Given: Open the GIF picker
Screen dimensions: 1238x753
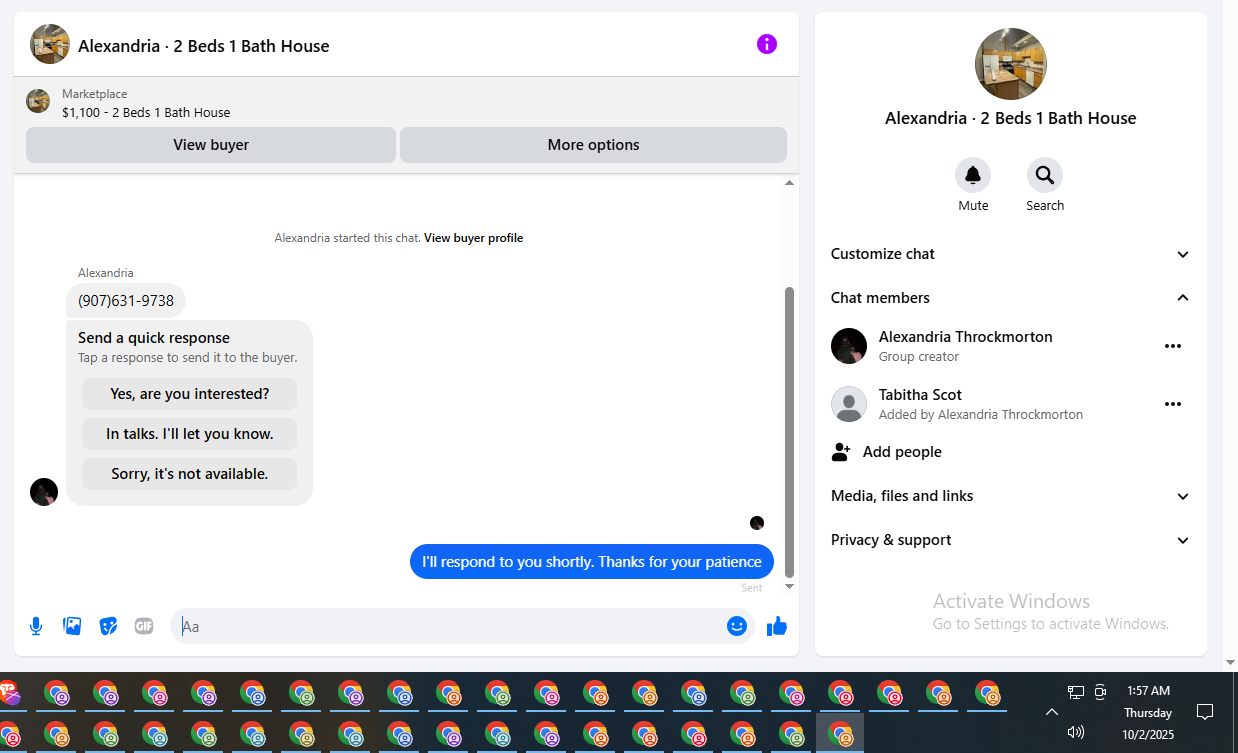Looking at the screenshot, I should [x=144, y=626].
